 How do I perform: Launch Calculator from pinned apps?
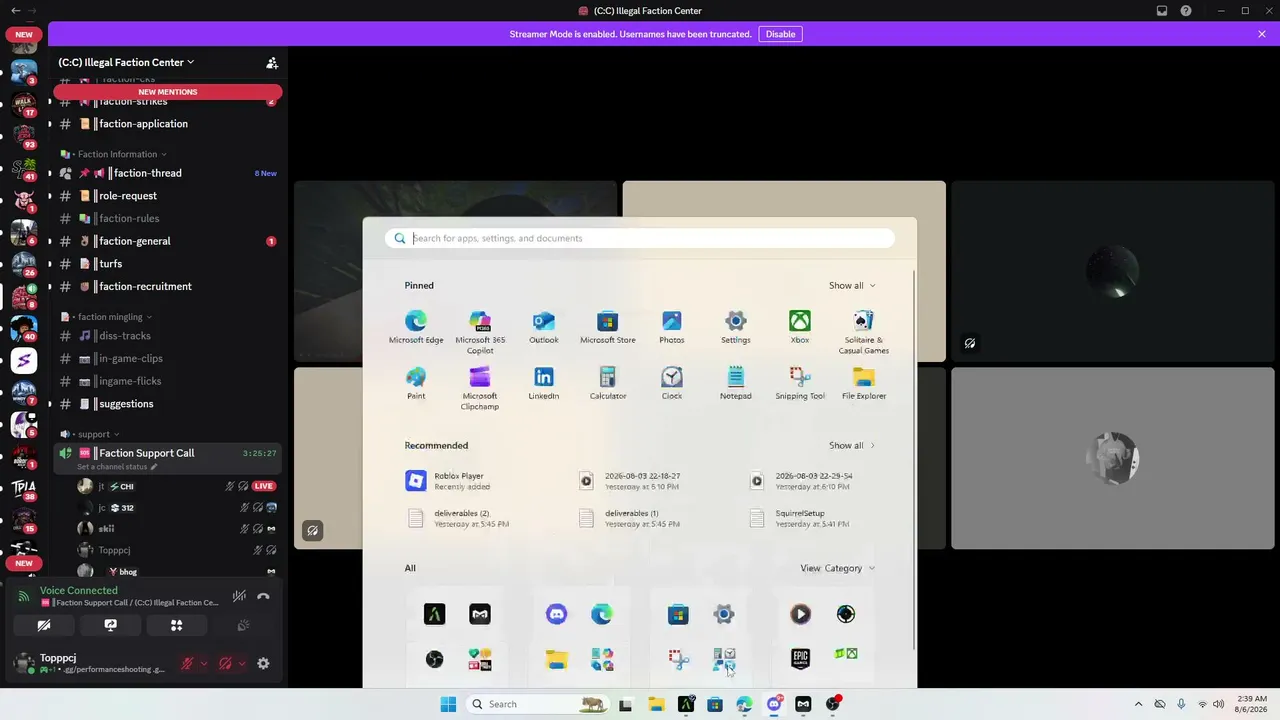pos(608,383)
